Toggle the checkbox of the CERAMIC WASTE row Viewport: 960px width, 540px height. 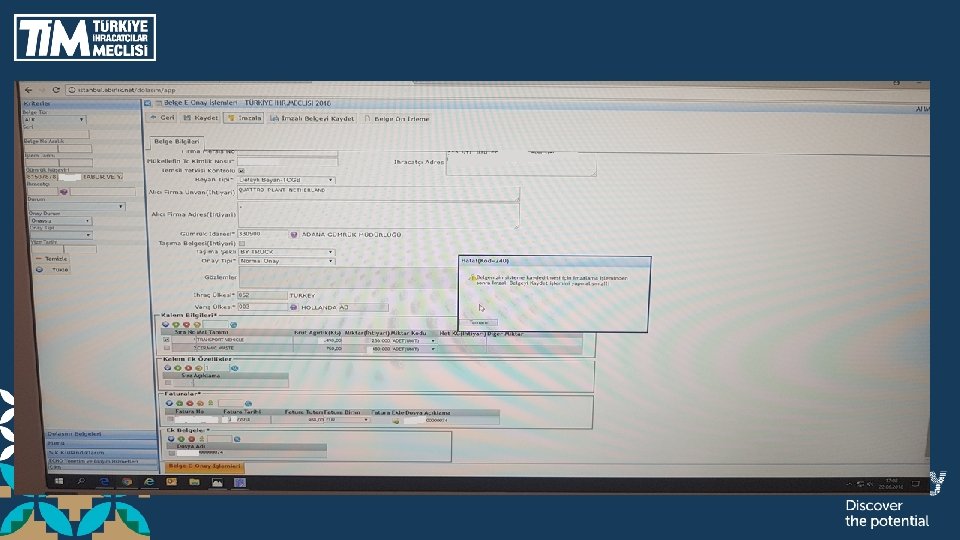[167, 348]
